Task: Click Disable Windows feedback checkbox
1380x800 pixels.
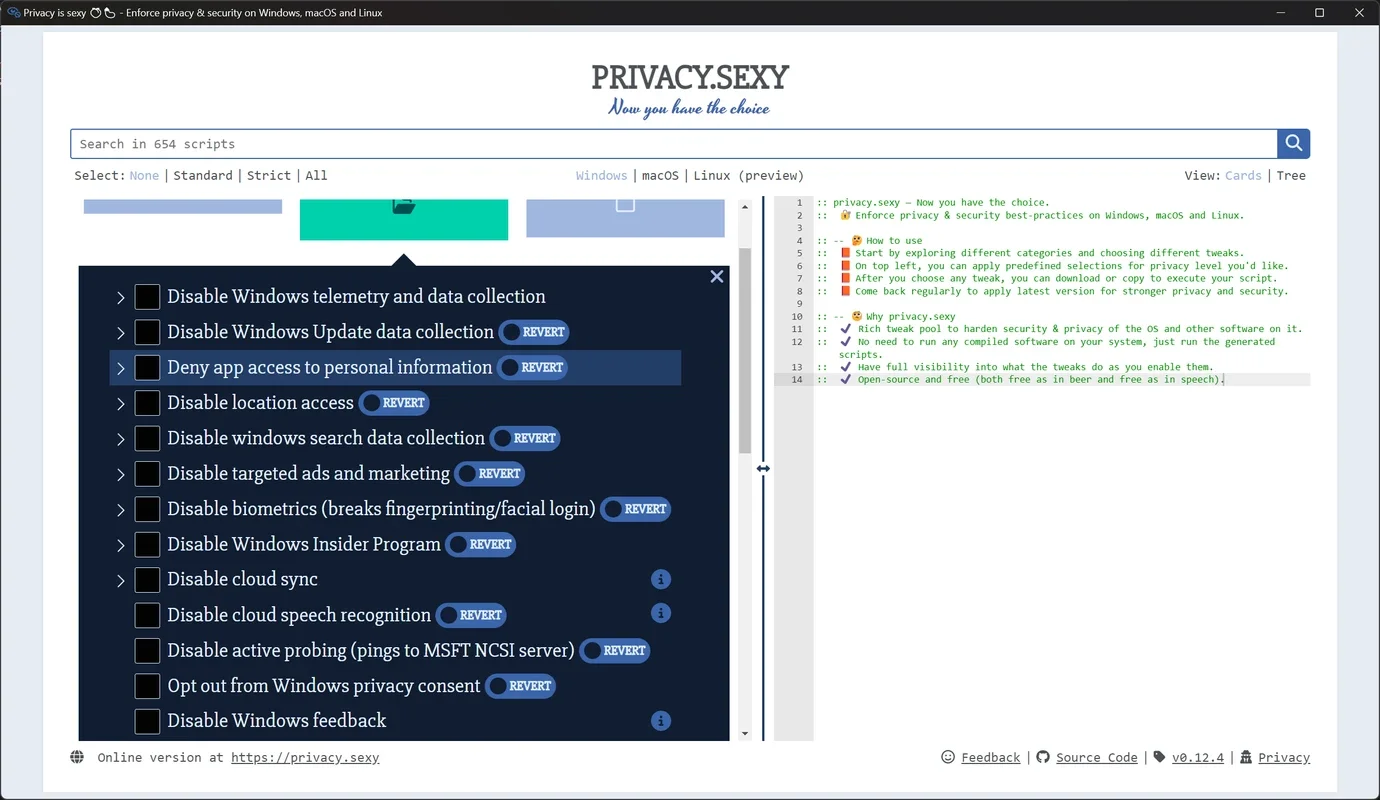Action: [x=147, y=721]
